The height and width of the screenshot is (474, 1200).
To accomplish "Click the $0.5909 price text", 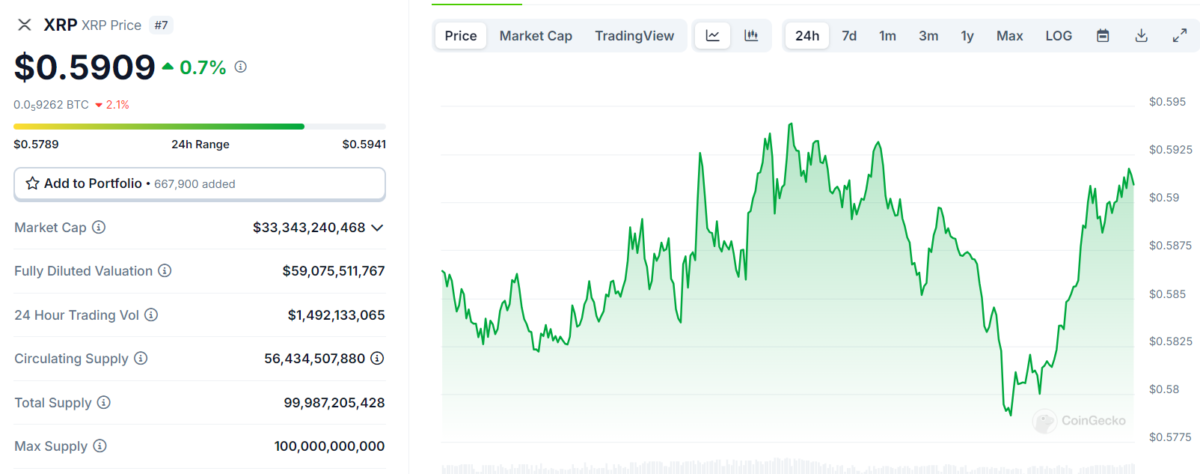I will [x=85, y=67].
